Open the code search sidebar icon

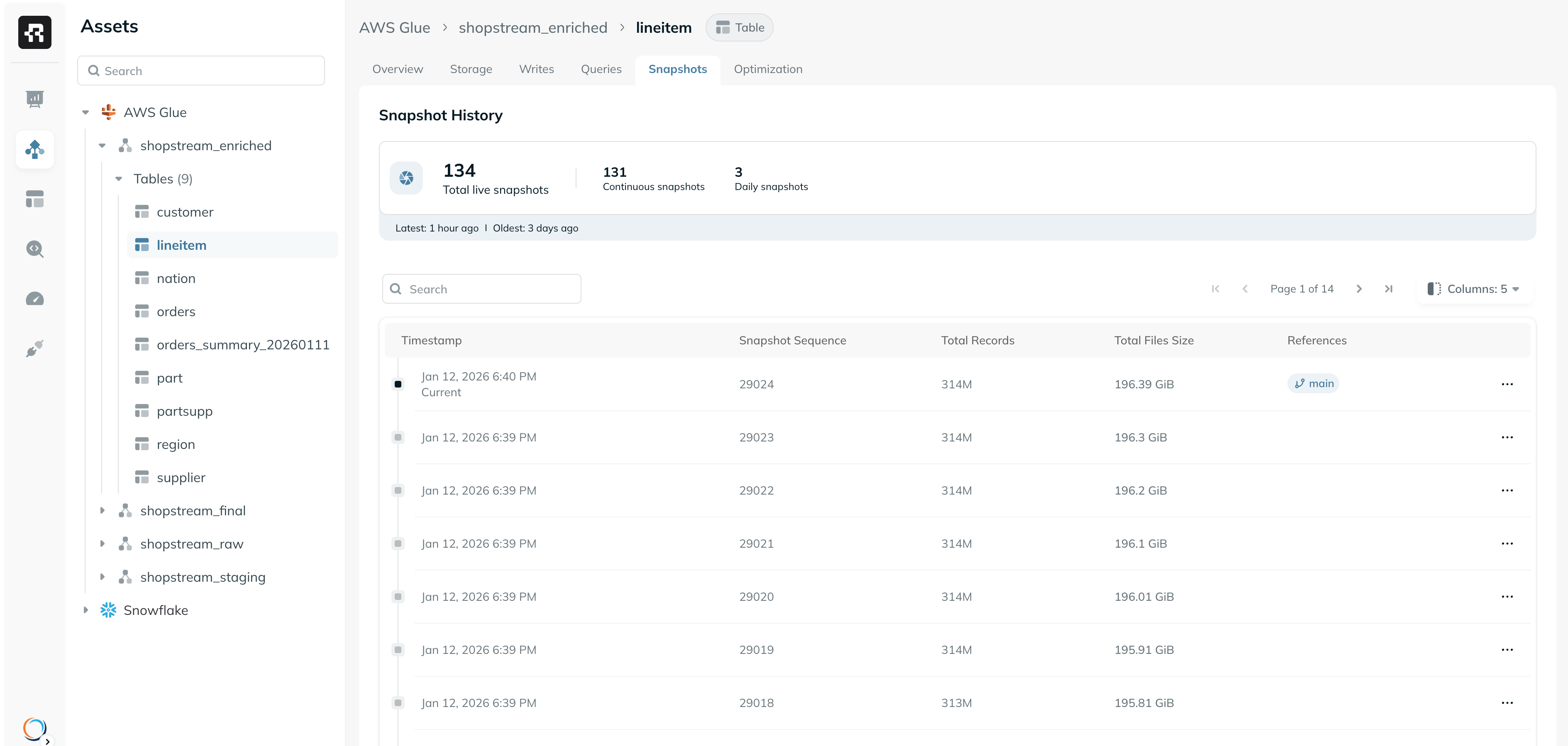click(35, 249)
